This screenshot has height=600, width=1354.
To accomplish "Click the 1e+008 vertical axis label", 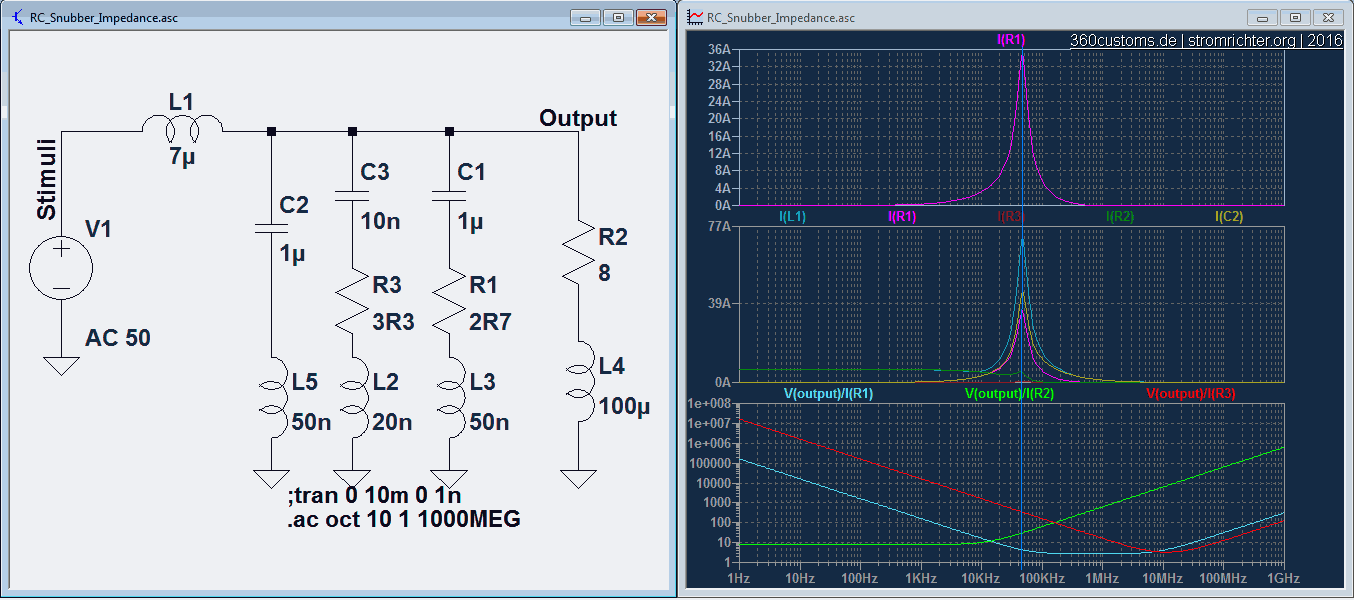I will 711,403.
